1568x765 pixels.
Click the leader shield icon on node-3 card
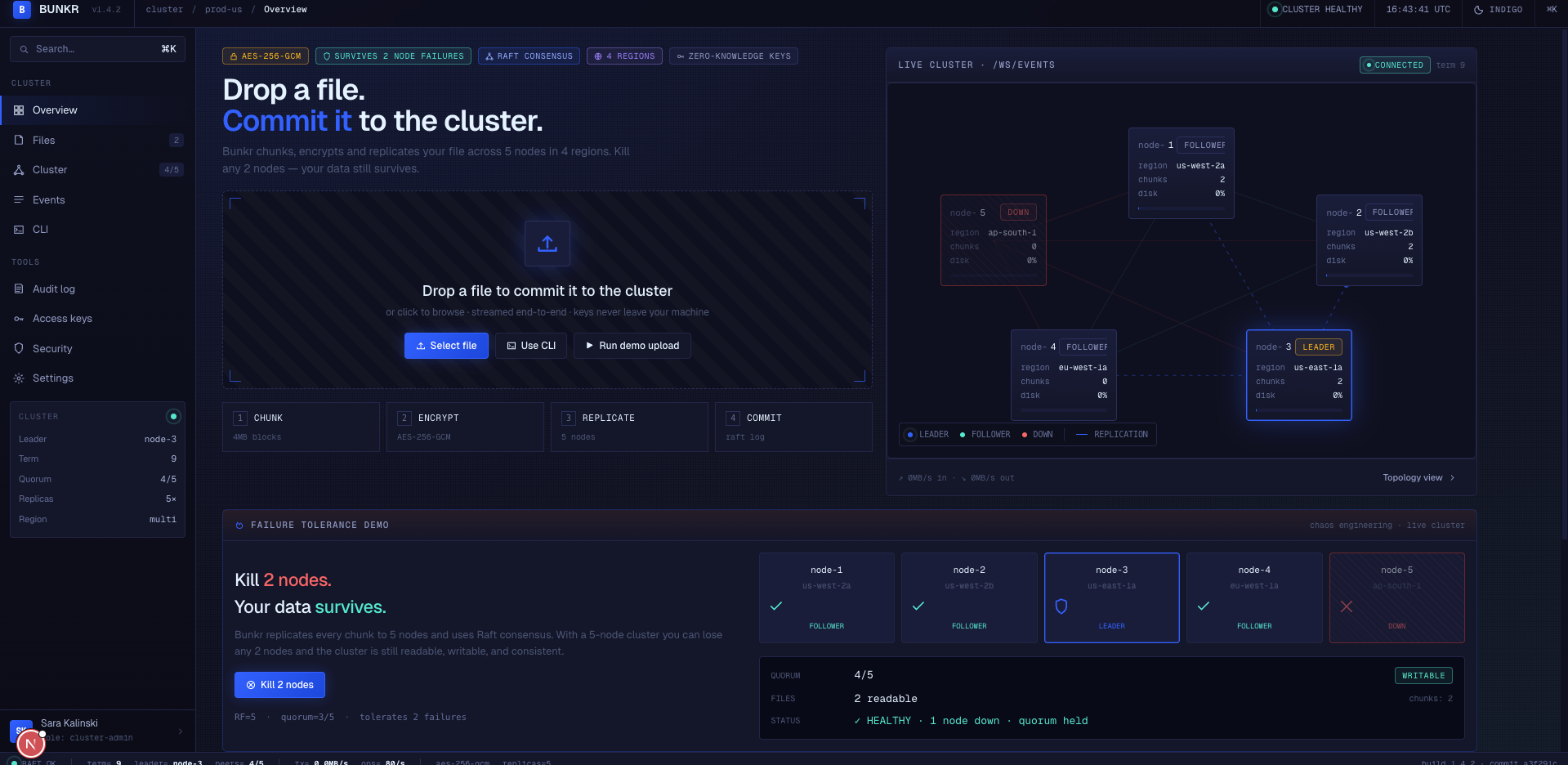point(1061,606)
